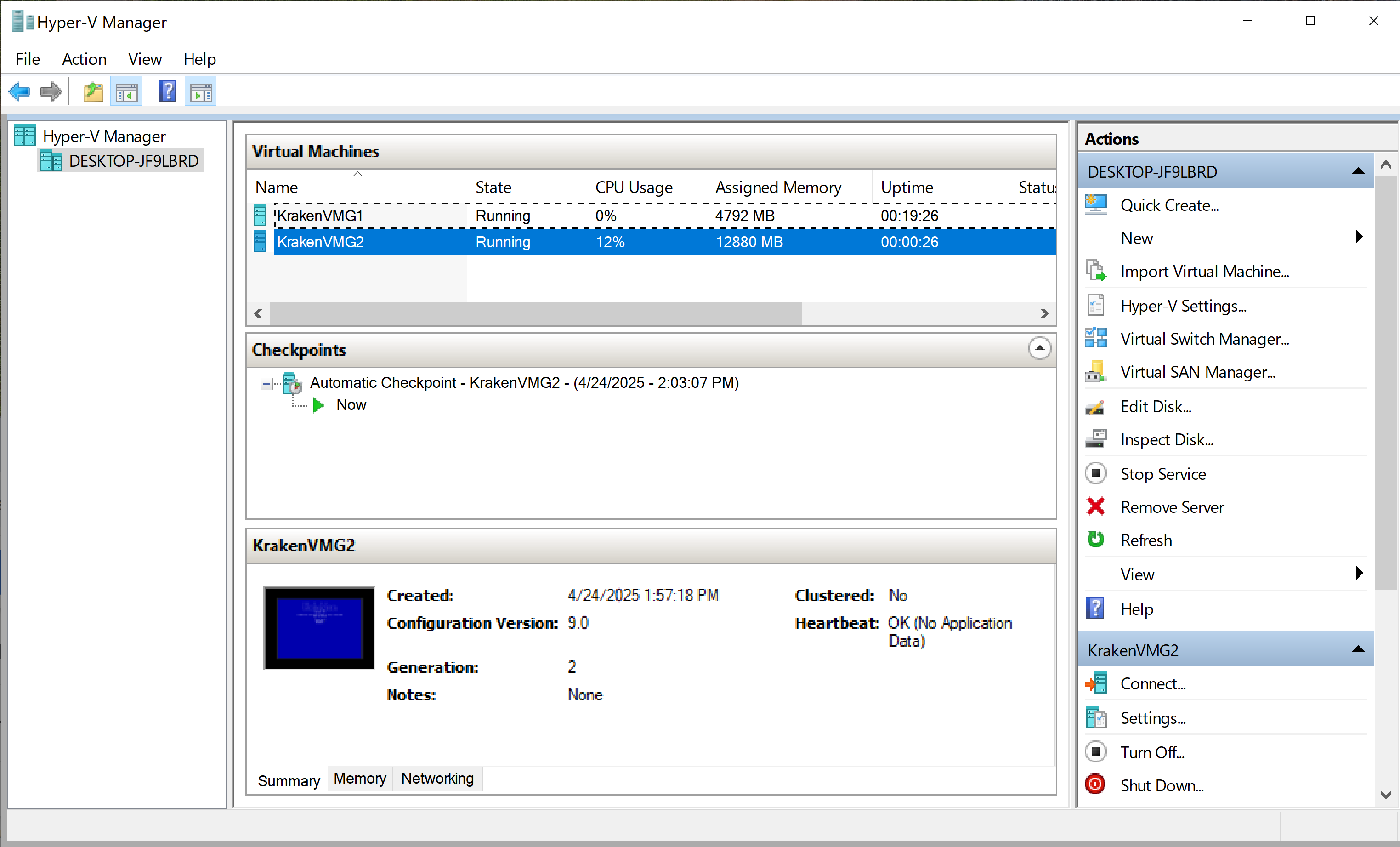Switch to the Networking tab
1400x847 pixels.
pos(437,778)
